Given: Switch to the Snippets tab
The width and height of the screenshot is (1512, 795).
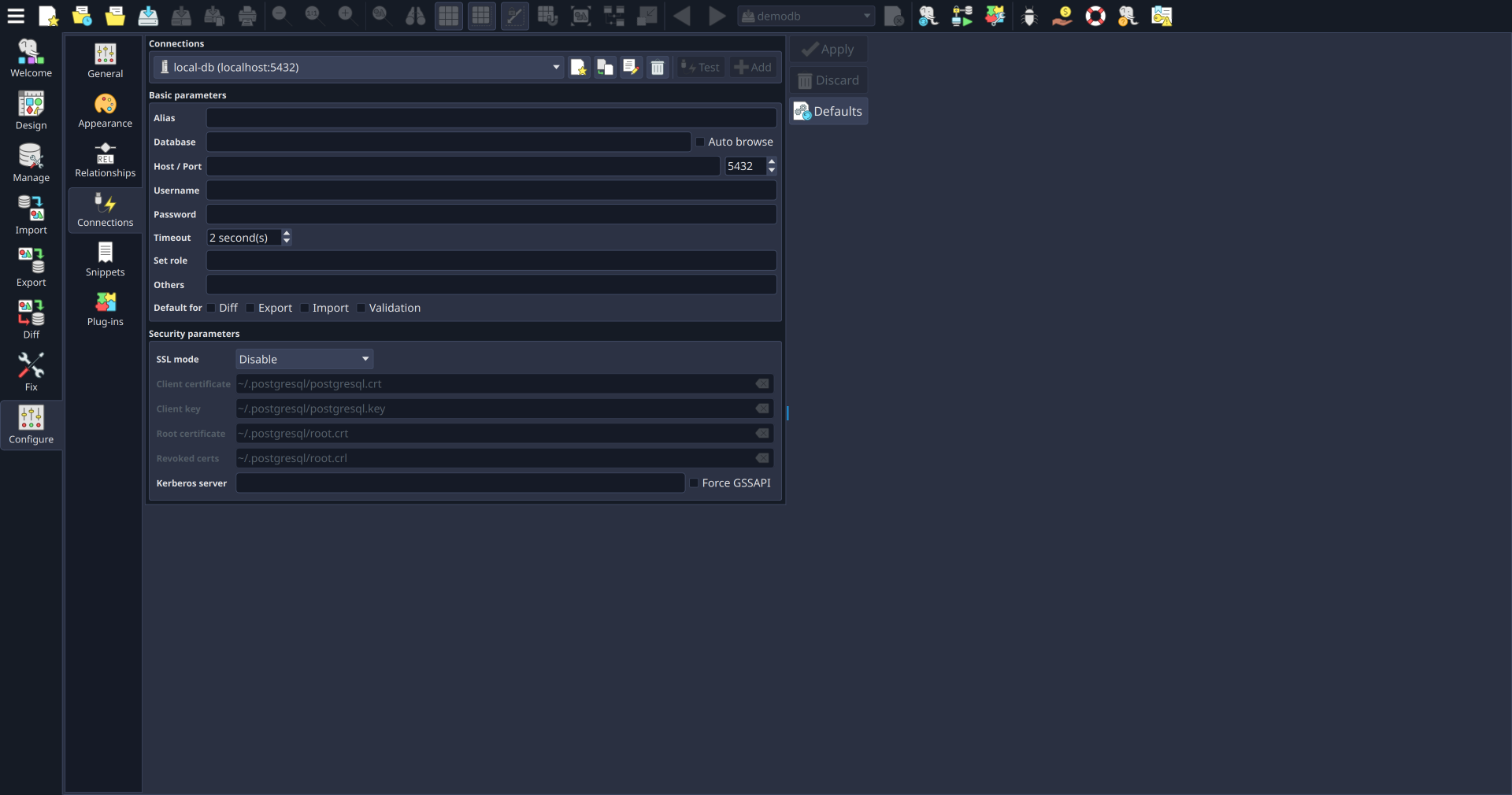Looking at the screenshot, I should 104,261.
